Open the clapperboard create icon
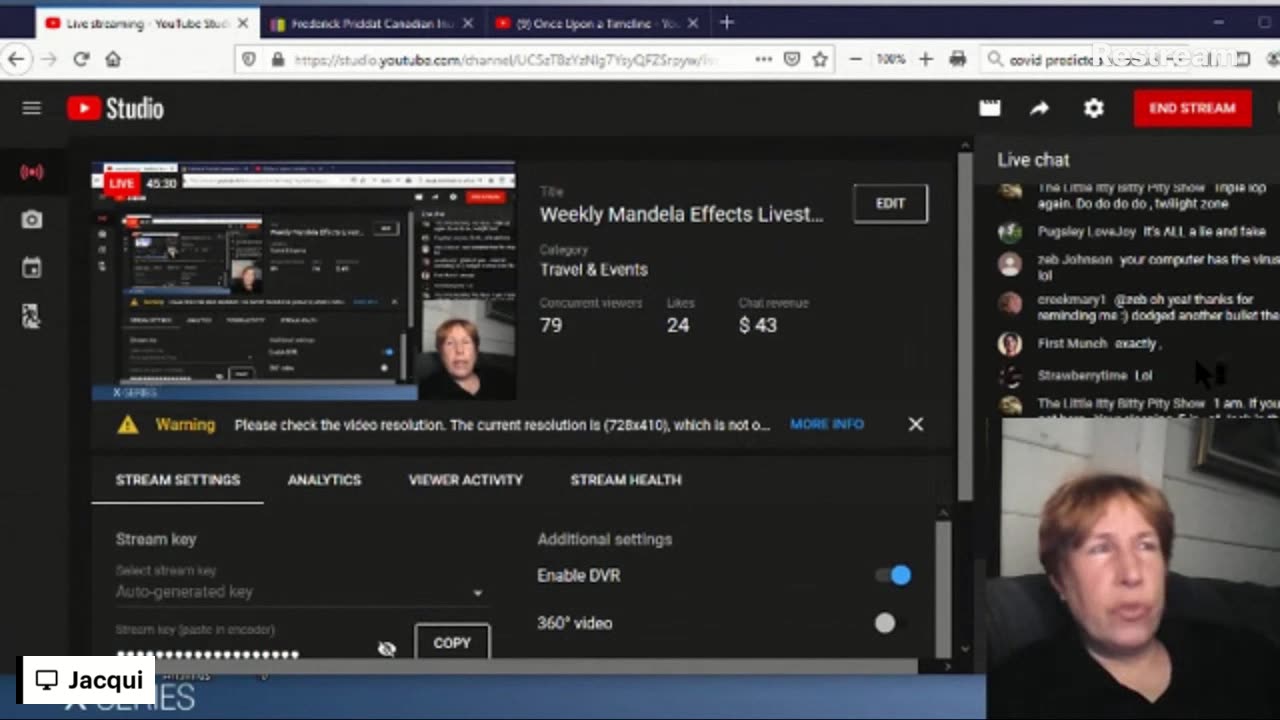 pos(990,108)
